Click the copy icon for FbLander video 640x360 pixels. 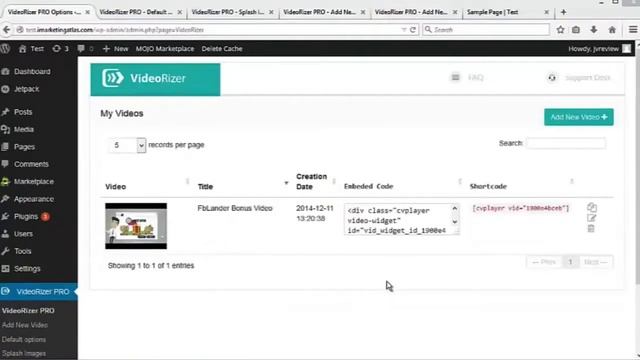(x=591, y=207)
